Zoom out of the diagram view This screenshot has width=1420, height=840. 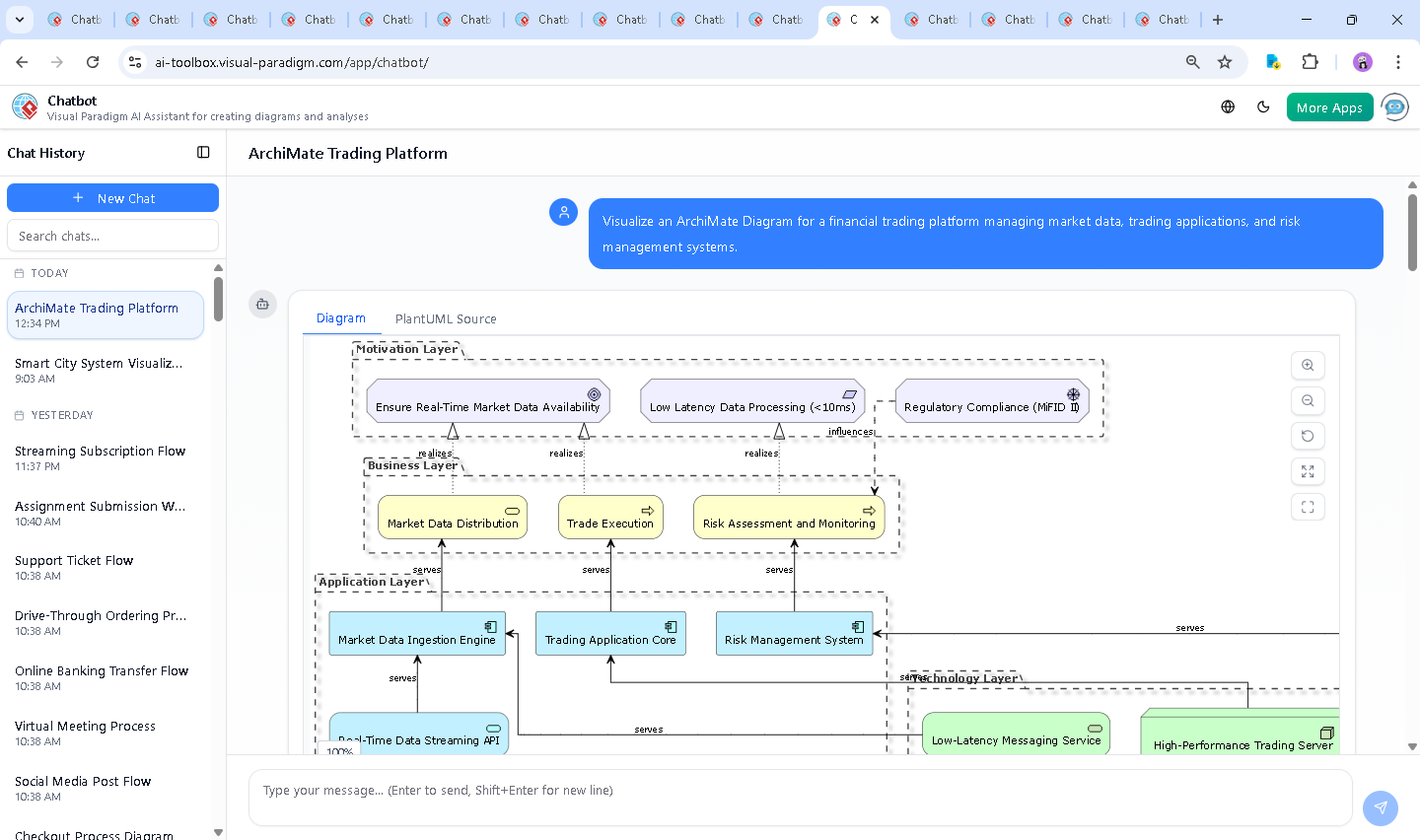click(1308, 400)
